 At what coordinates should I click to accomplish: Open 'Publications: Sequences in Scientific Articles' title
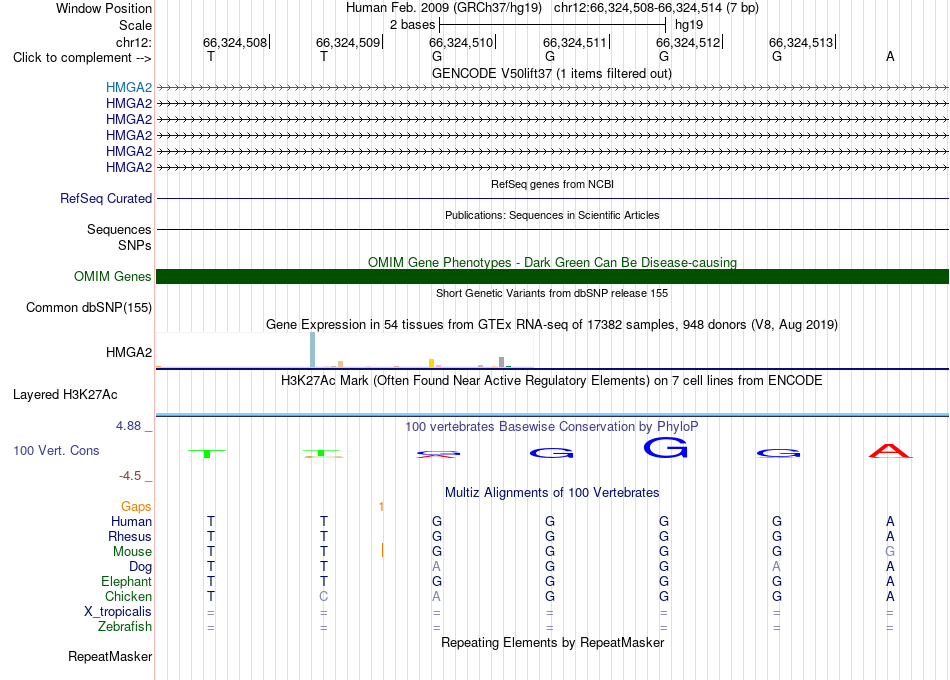(552, 215)
